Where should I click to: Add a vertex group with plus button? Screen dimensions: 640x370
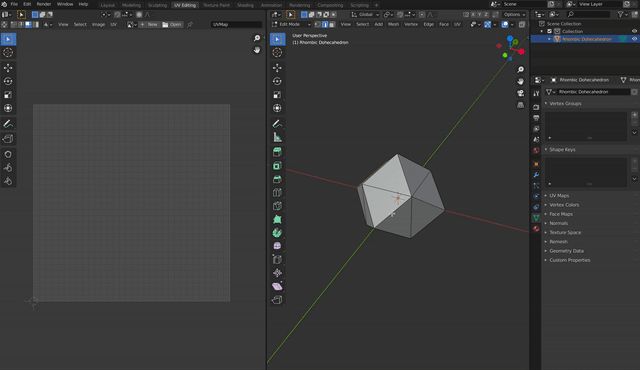point(634,115)
